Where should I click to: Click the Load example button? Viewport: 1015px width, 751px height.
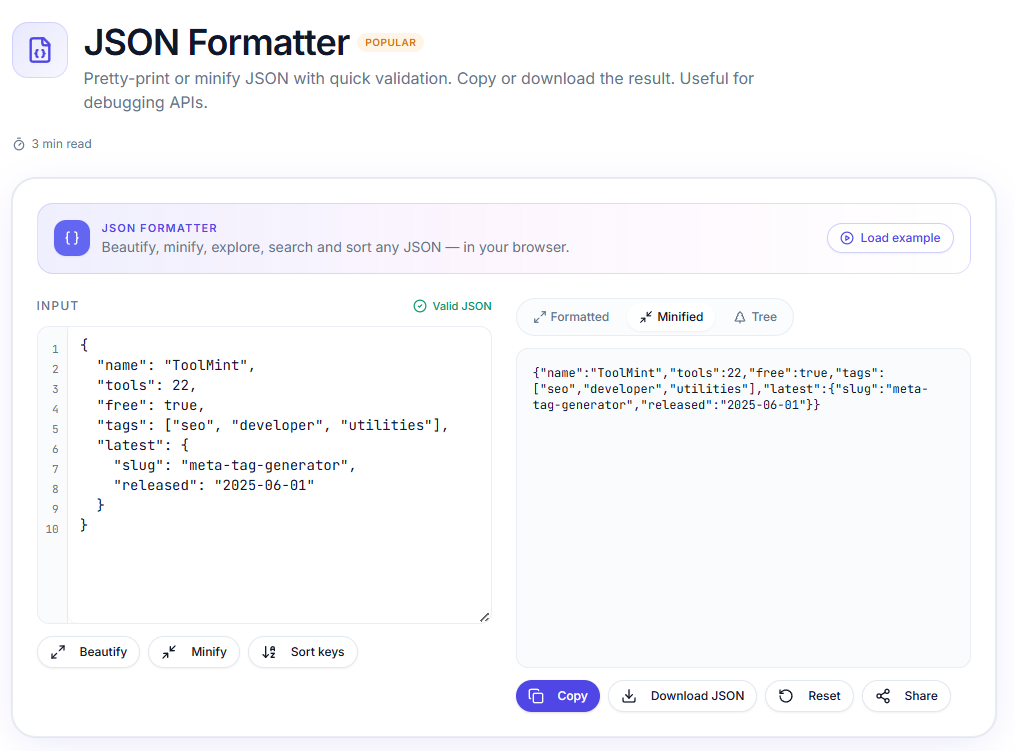point(890,238)
